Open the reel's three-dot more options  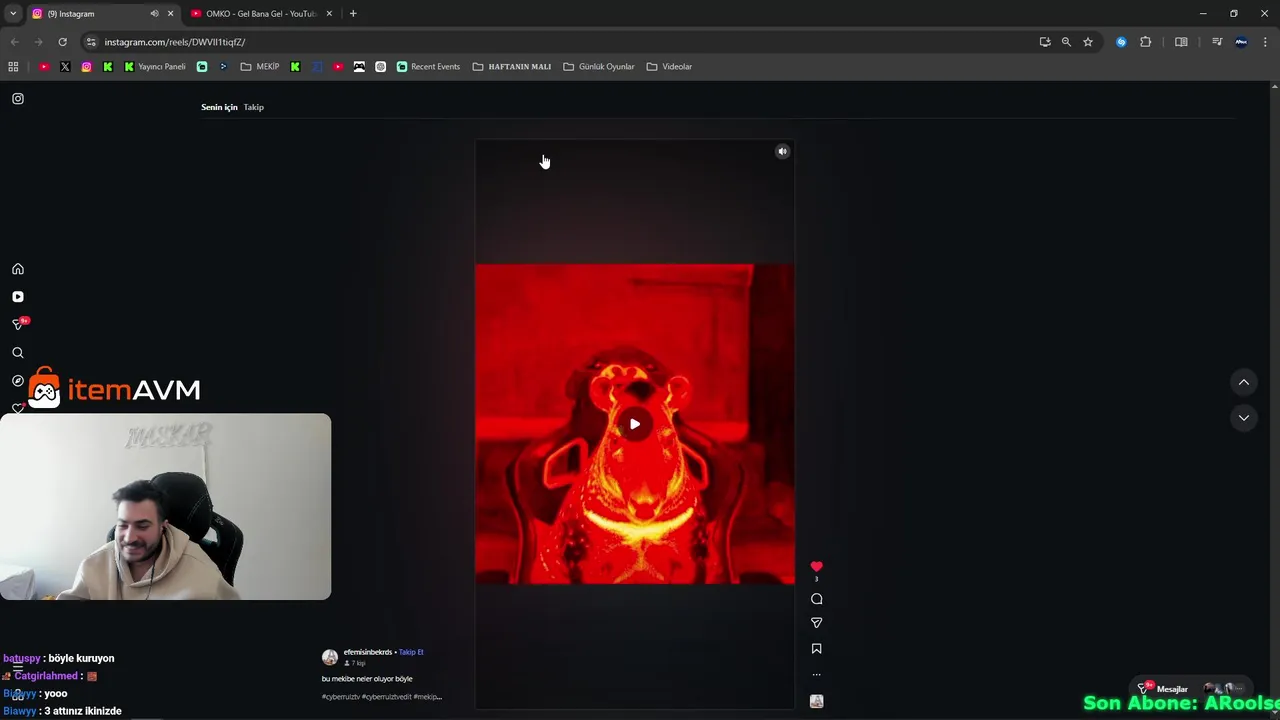(x=816, y=675)
